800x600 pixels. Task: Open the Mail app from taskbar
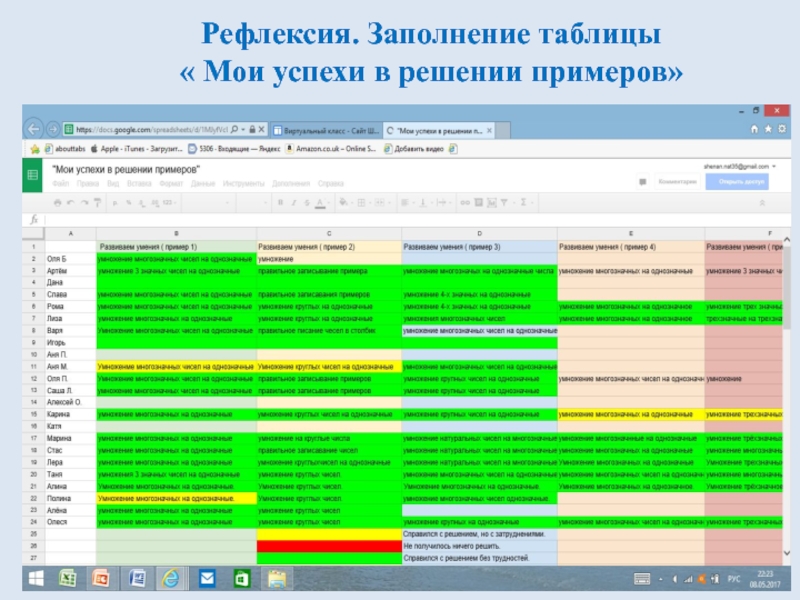(x=207, y=579)
